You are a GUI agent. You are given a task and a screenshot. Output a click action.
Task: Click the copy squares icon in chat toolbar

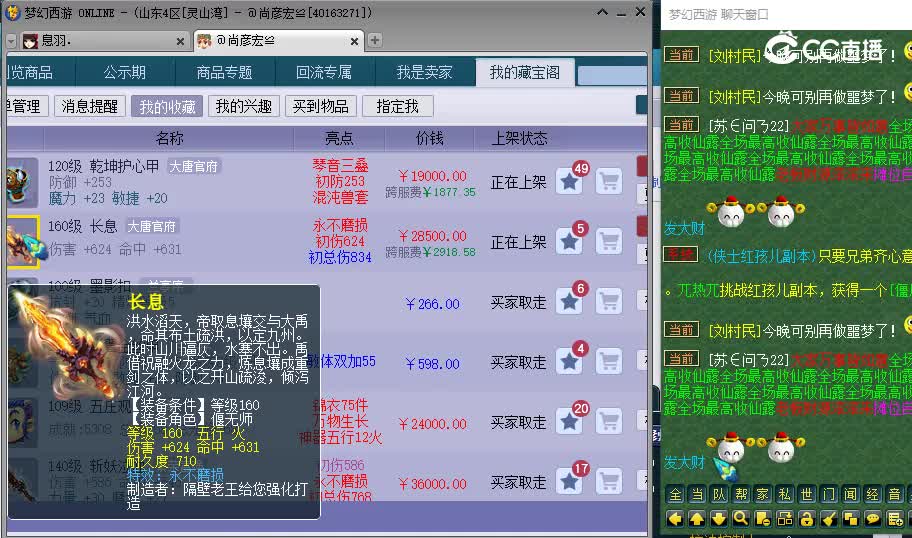(851, 518)
